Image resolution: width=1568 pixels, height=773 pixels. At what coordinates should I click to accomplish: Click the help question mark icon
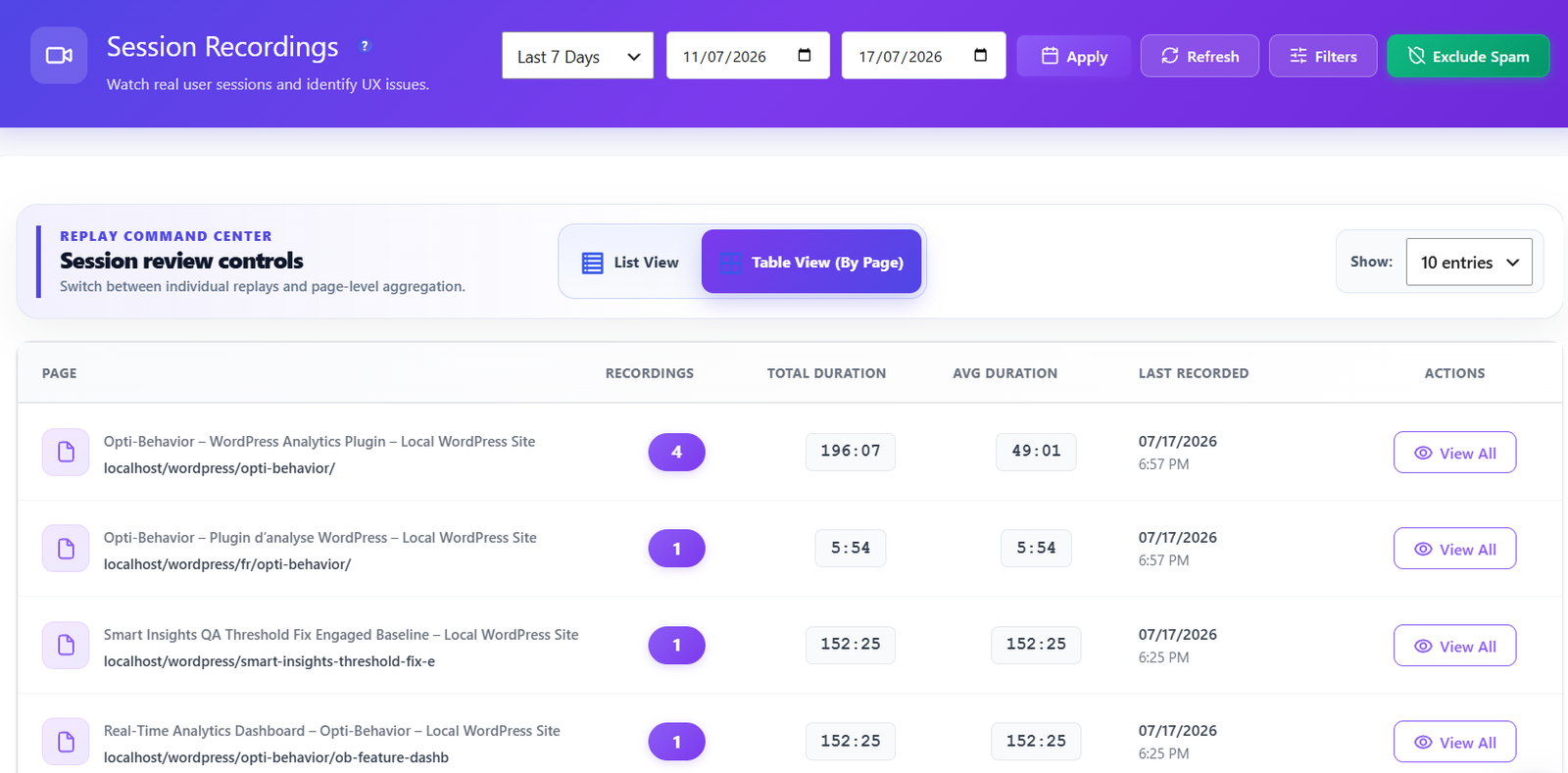(366, 46)
